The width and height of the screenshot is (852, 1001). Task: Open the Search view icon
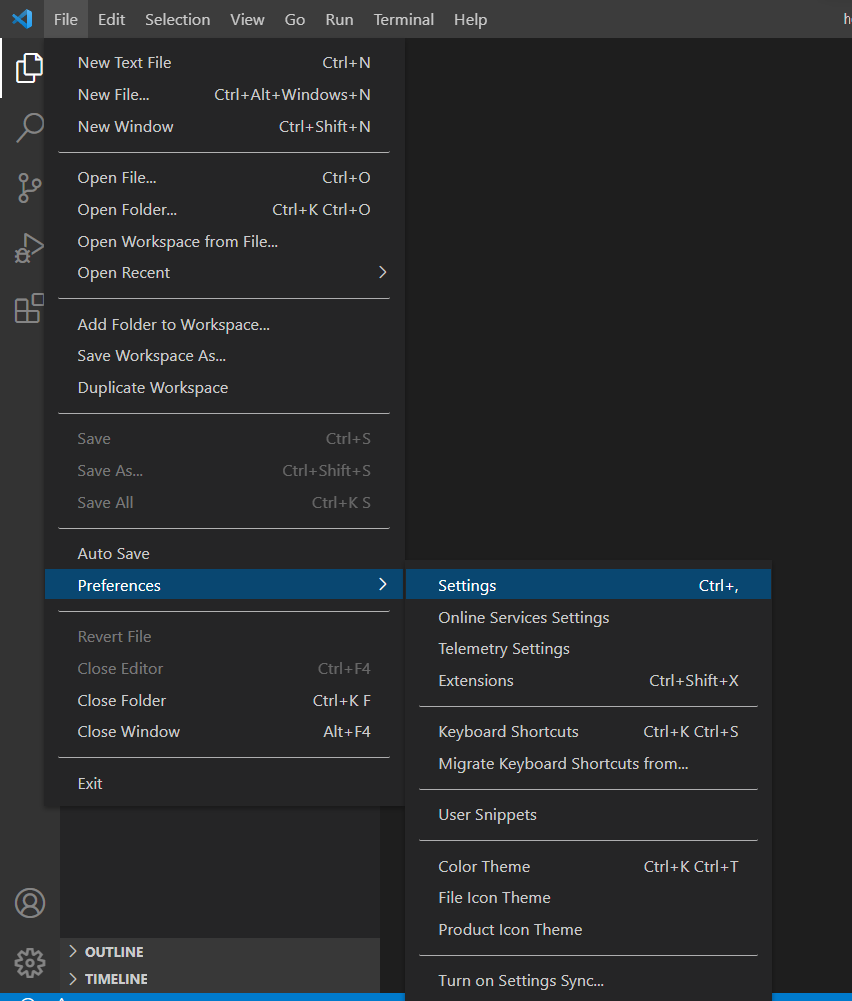pos(29,128)
